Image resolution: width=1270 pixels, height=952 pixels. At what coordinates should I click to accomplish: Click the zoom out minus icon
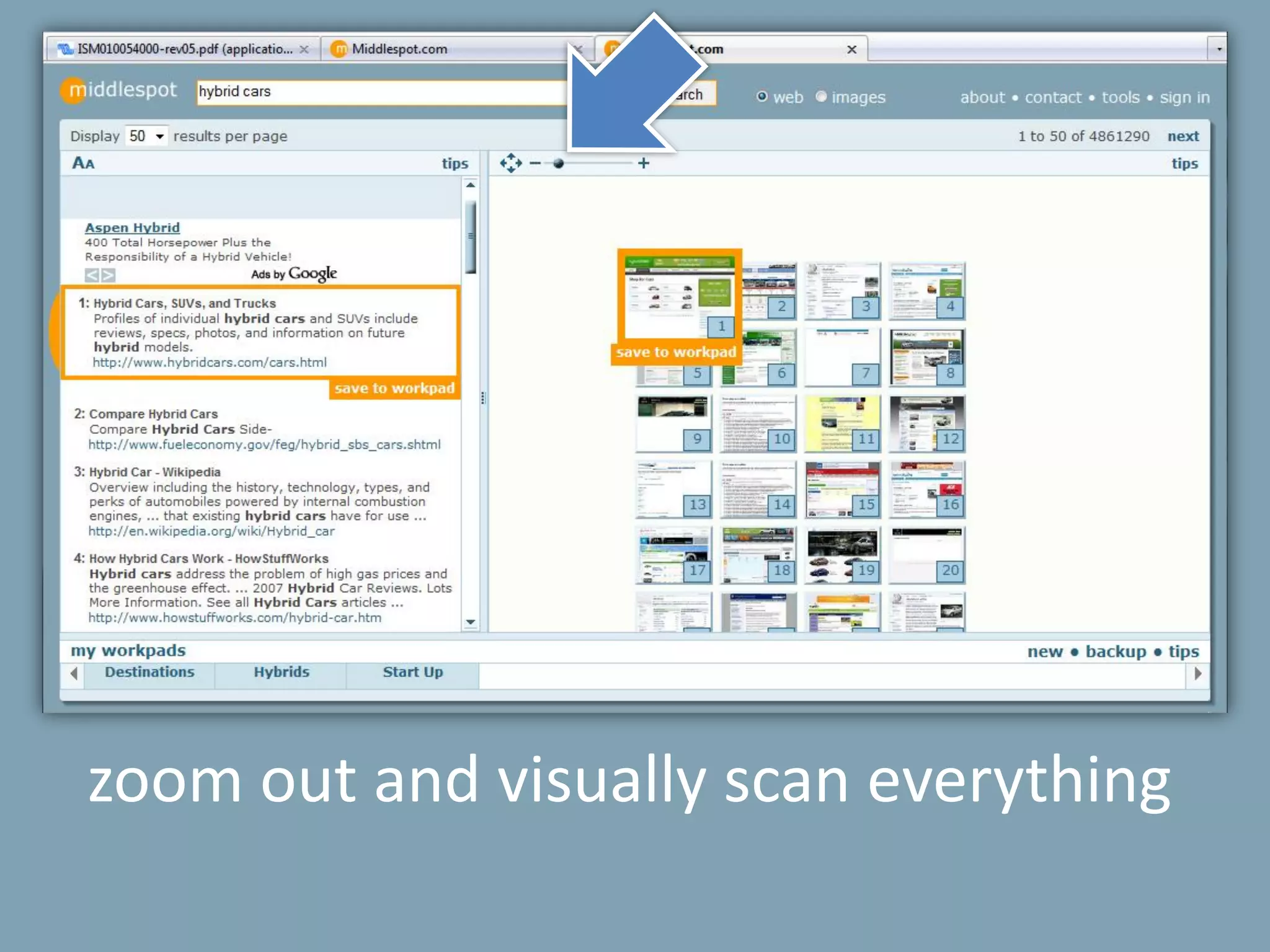coord(535,164)
